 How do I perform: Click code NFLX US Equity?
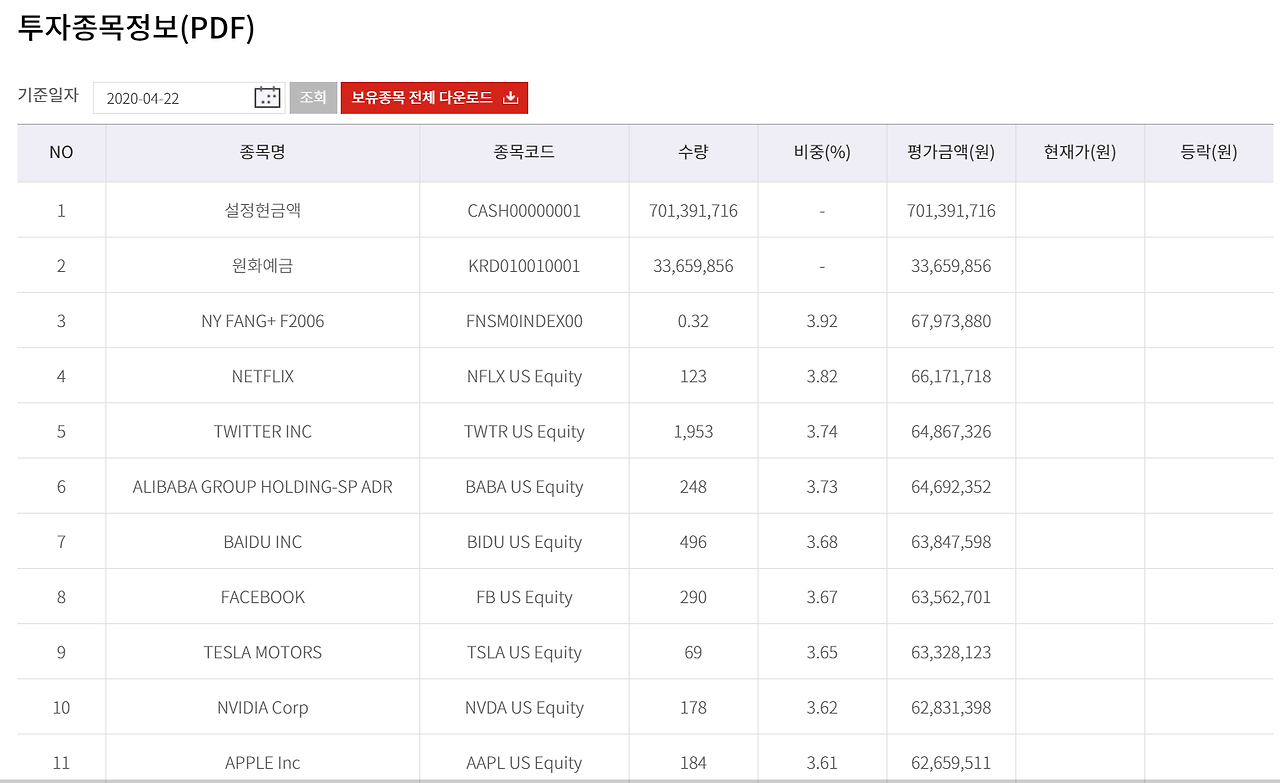tap(524, 377)
